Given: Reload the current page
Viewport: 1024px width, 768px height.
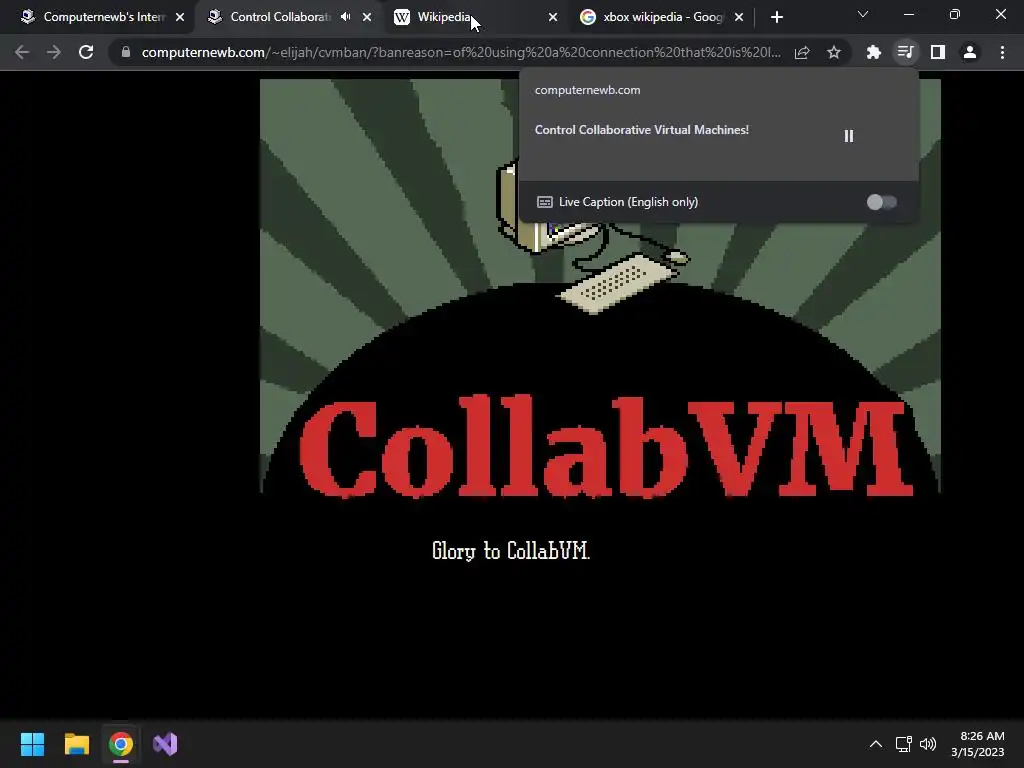Looking at the screenshot, I should click(86, 52).
